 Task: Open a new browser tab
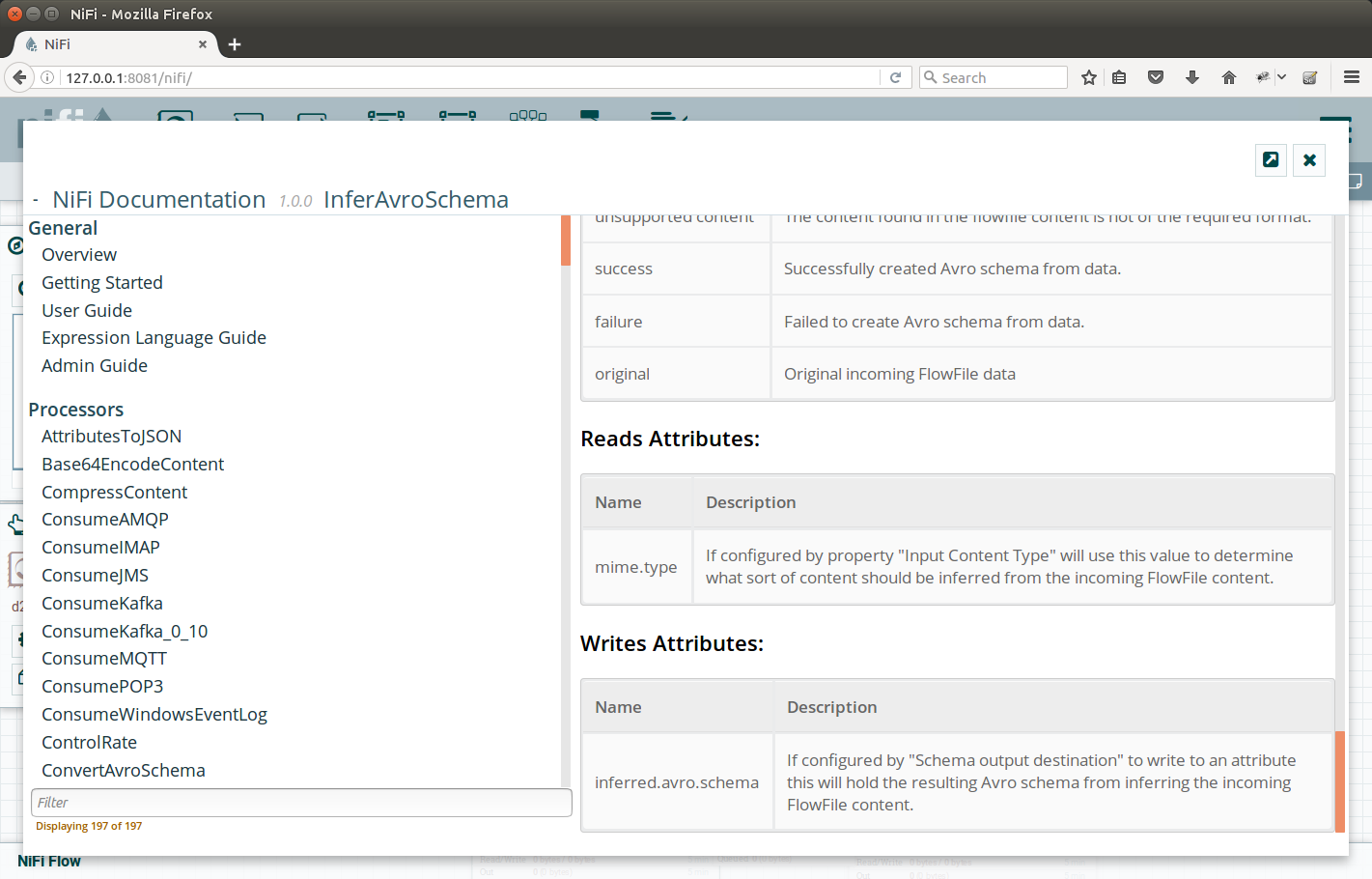tap(235, 44)
